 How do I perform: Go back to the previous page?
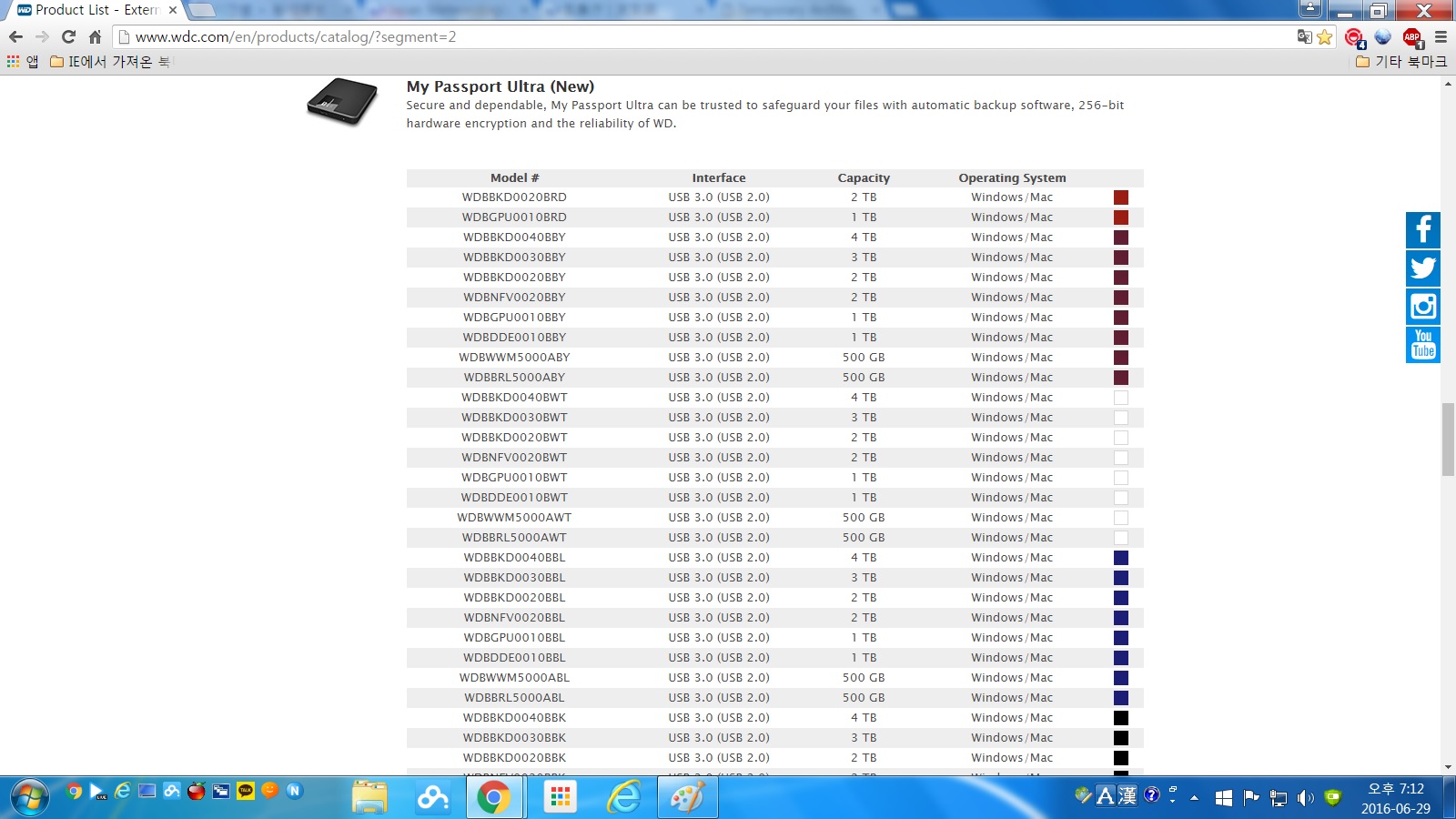tap(15, 37)
